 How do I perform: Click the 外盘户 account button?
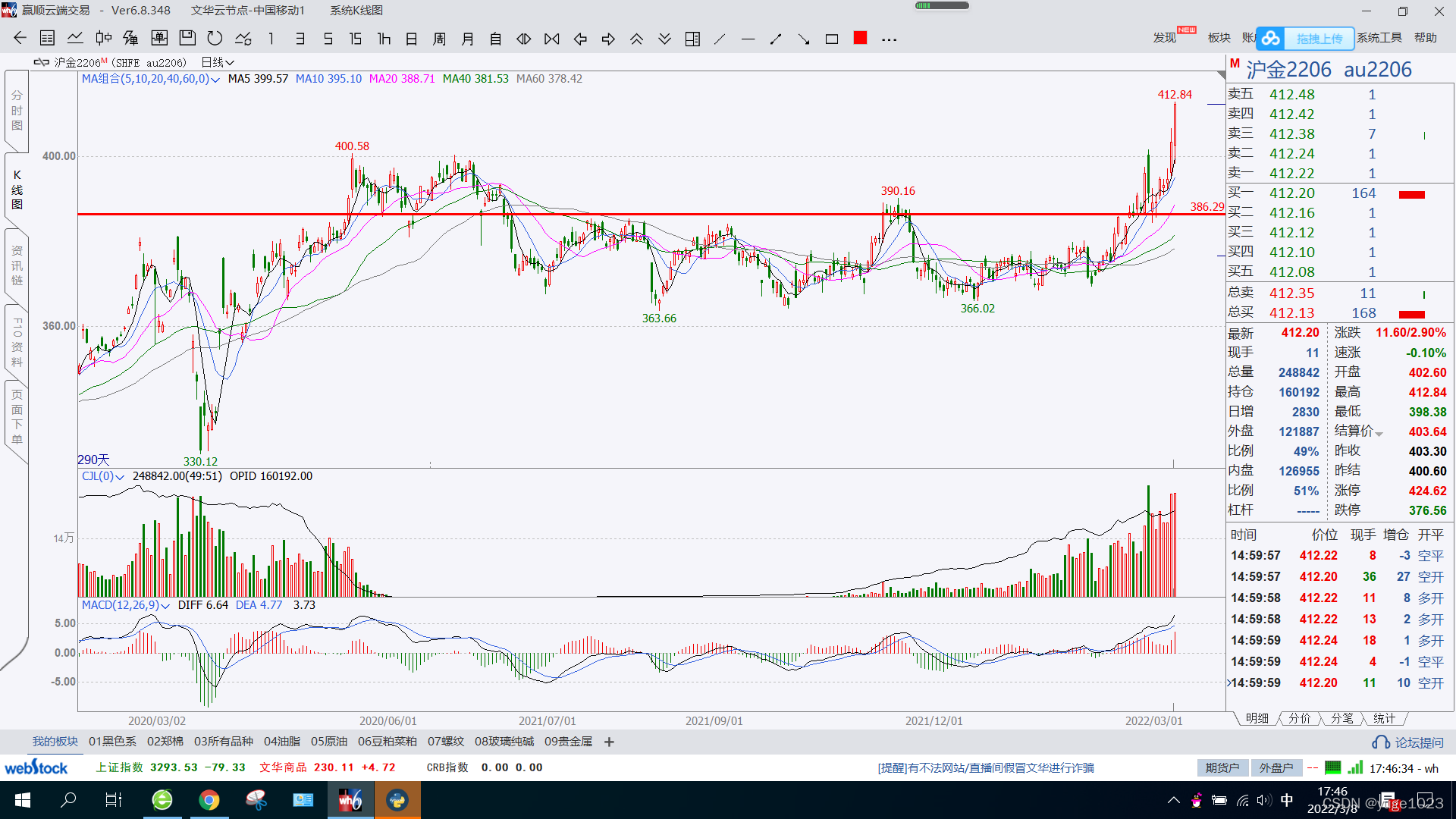pos(1276,768)
